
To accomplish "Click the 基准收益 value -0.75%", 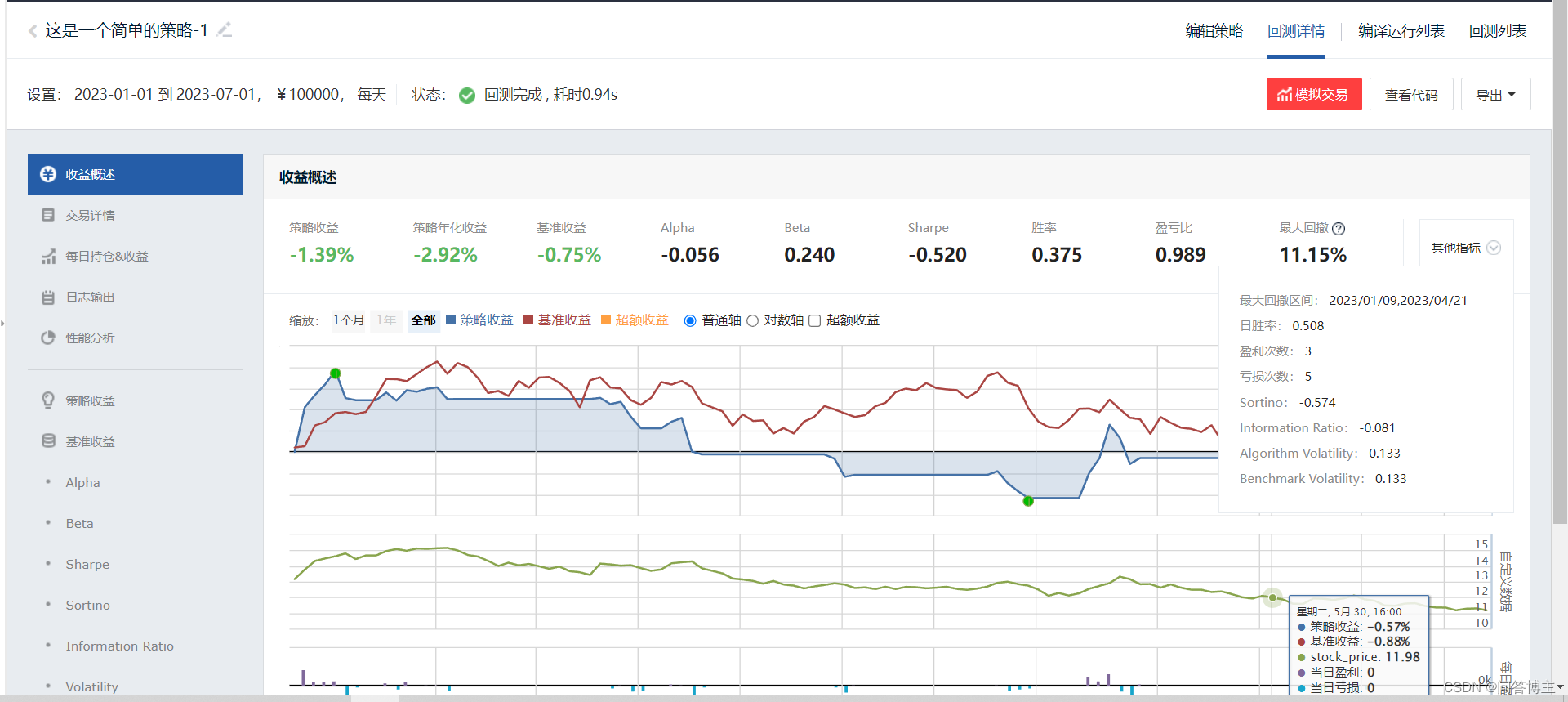I will (569, 255).
